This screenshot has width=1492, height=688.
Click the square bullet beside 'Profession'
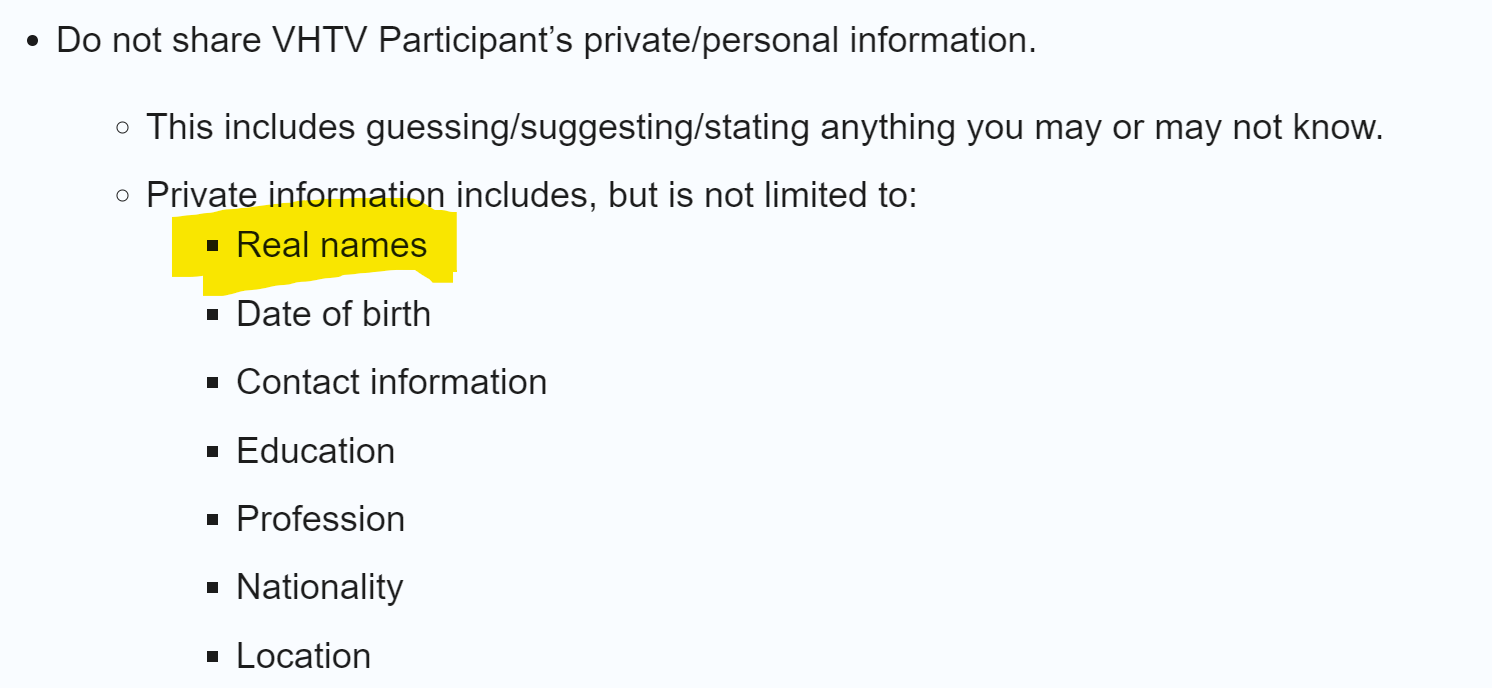pyautogui.click(x=212, y=520)
